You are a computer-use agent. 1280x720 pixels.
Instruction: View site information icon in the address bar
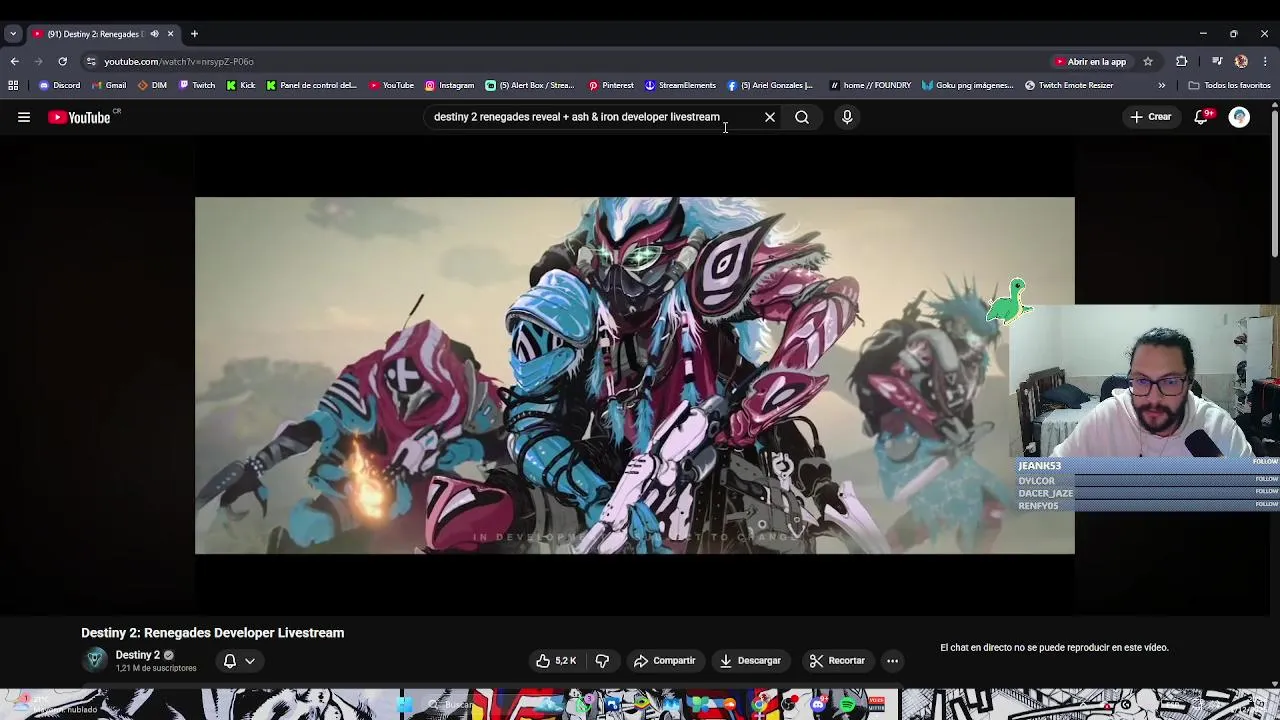click(91, 62)
